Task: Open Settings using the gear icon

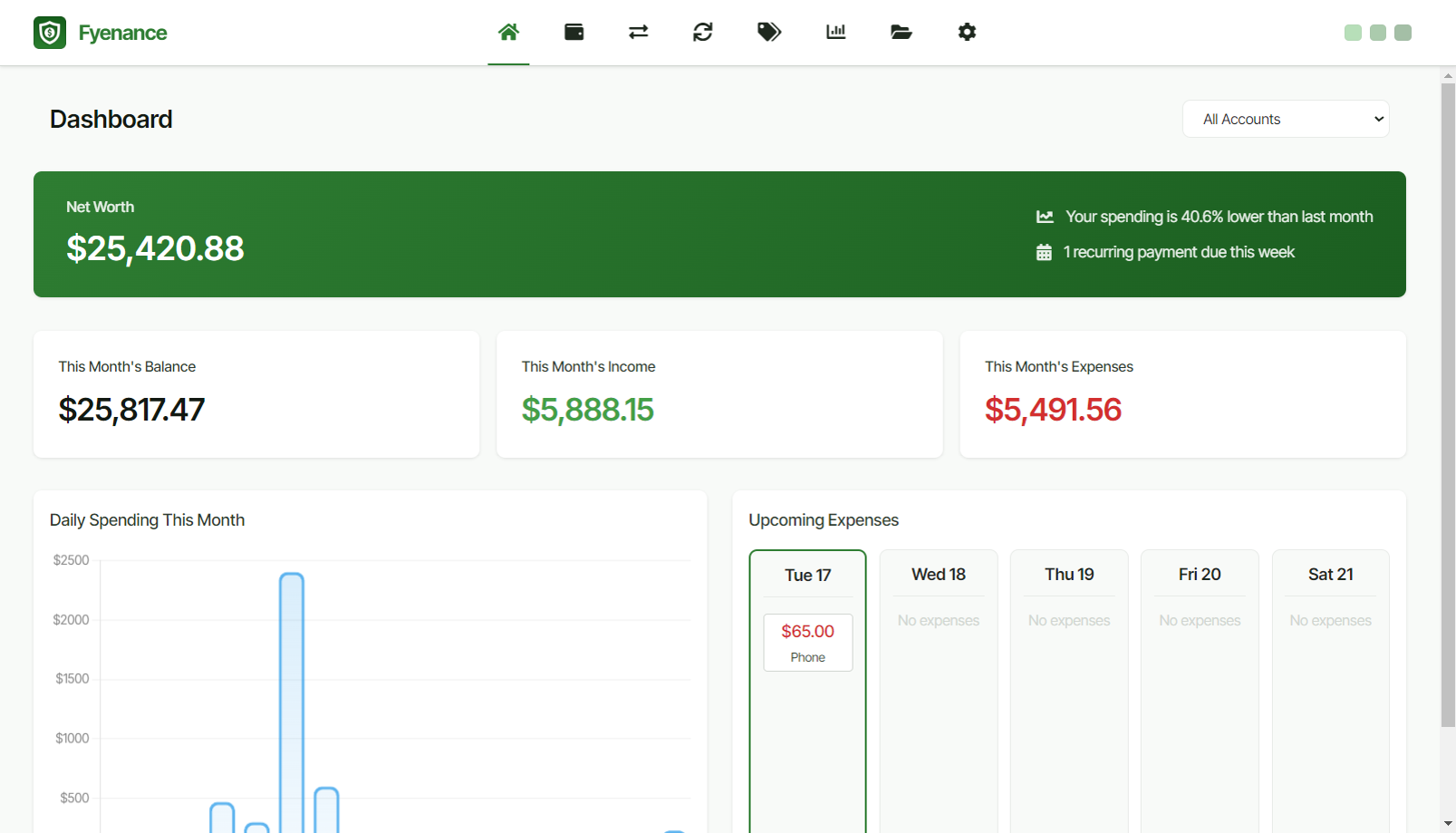Action: [x=967, y=32]
